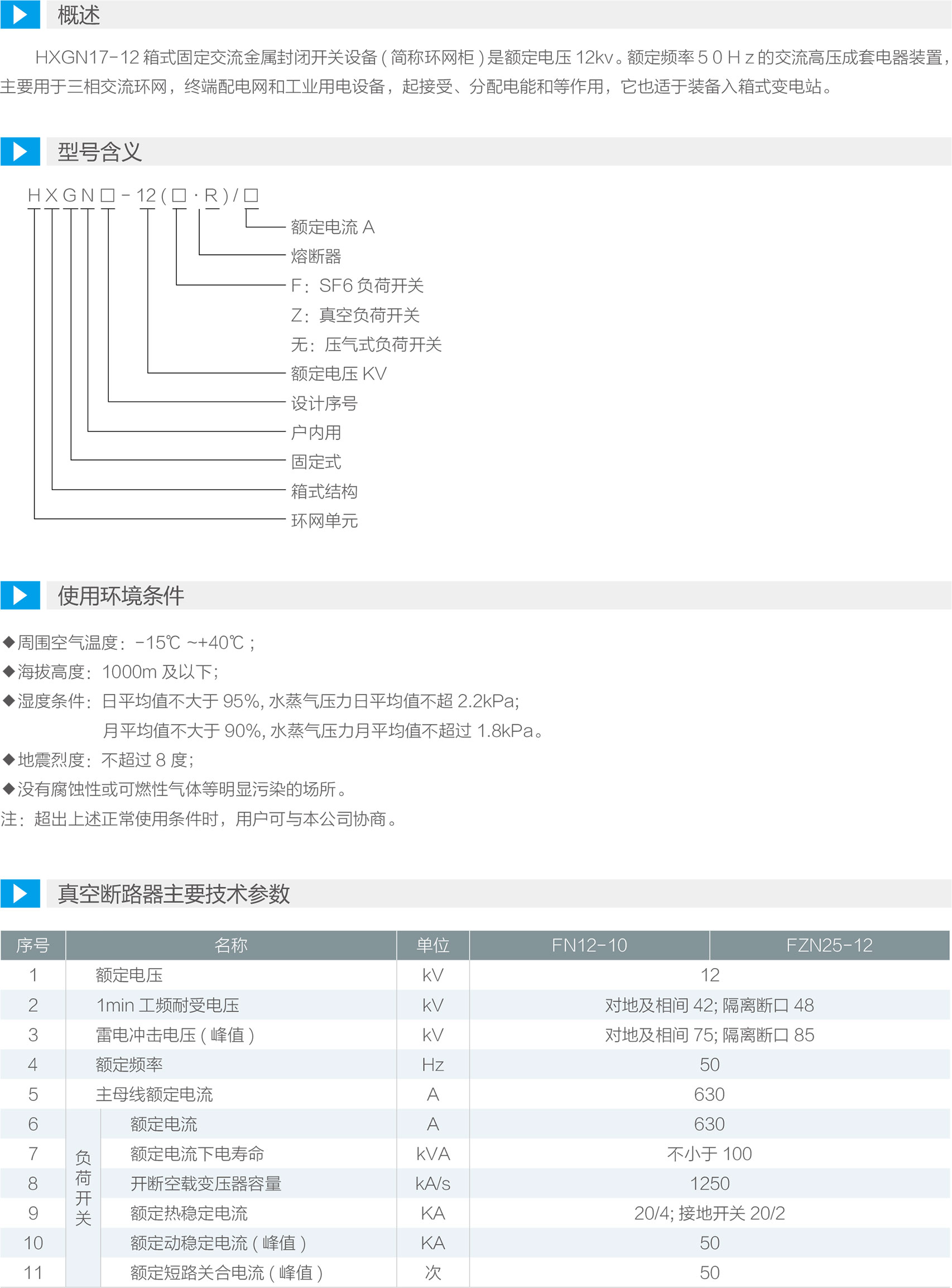The image size is (952, 1288).
Task: Click the 主母线额定电流 row name
Action: [x=155, y=1094]
